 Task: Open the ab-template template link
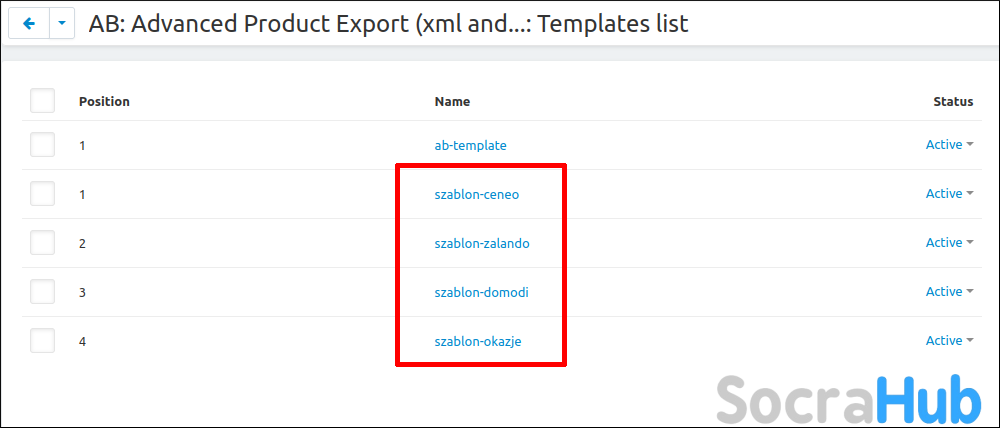click(x=470, y=145)
